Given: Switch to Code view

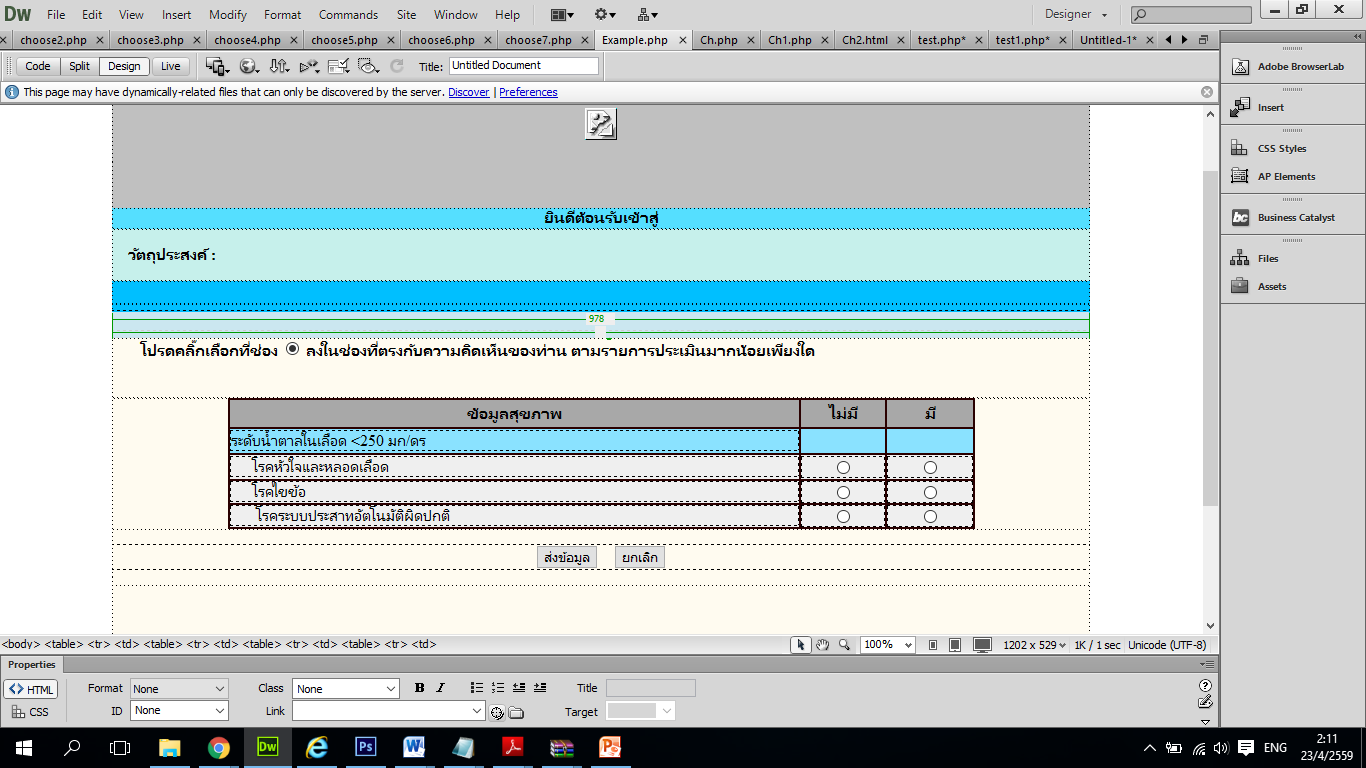Looking at the screenshot, I should [38, 66].
